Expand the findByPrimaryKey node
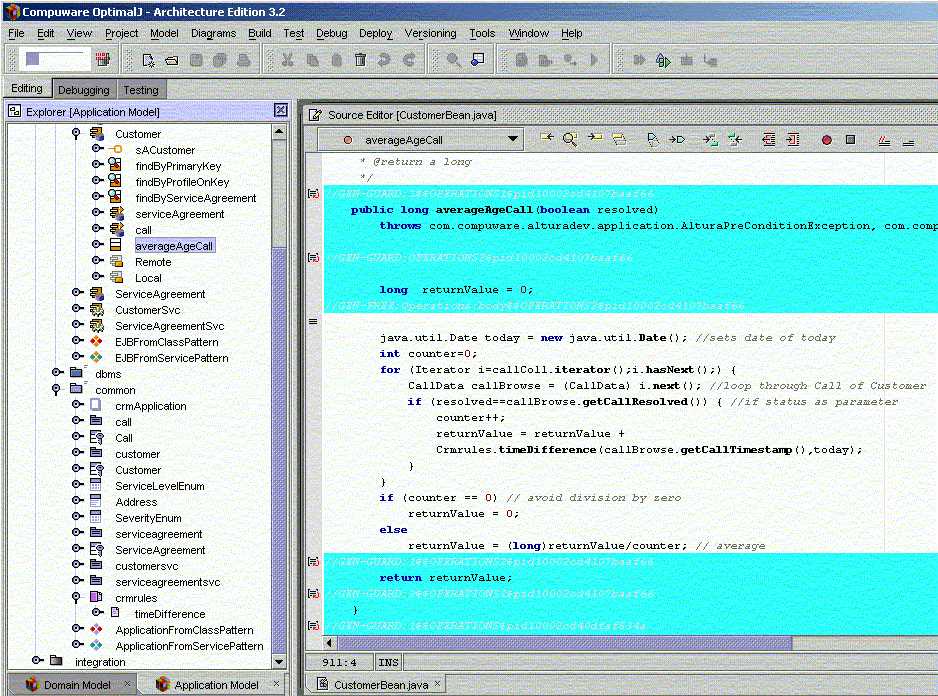Screen dimensions: 938x696 pyautogui.click(x=96, y=164)
